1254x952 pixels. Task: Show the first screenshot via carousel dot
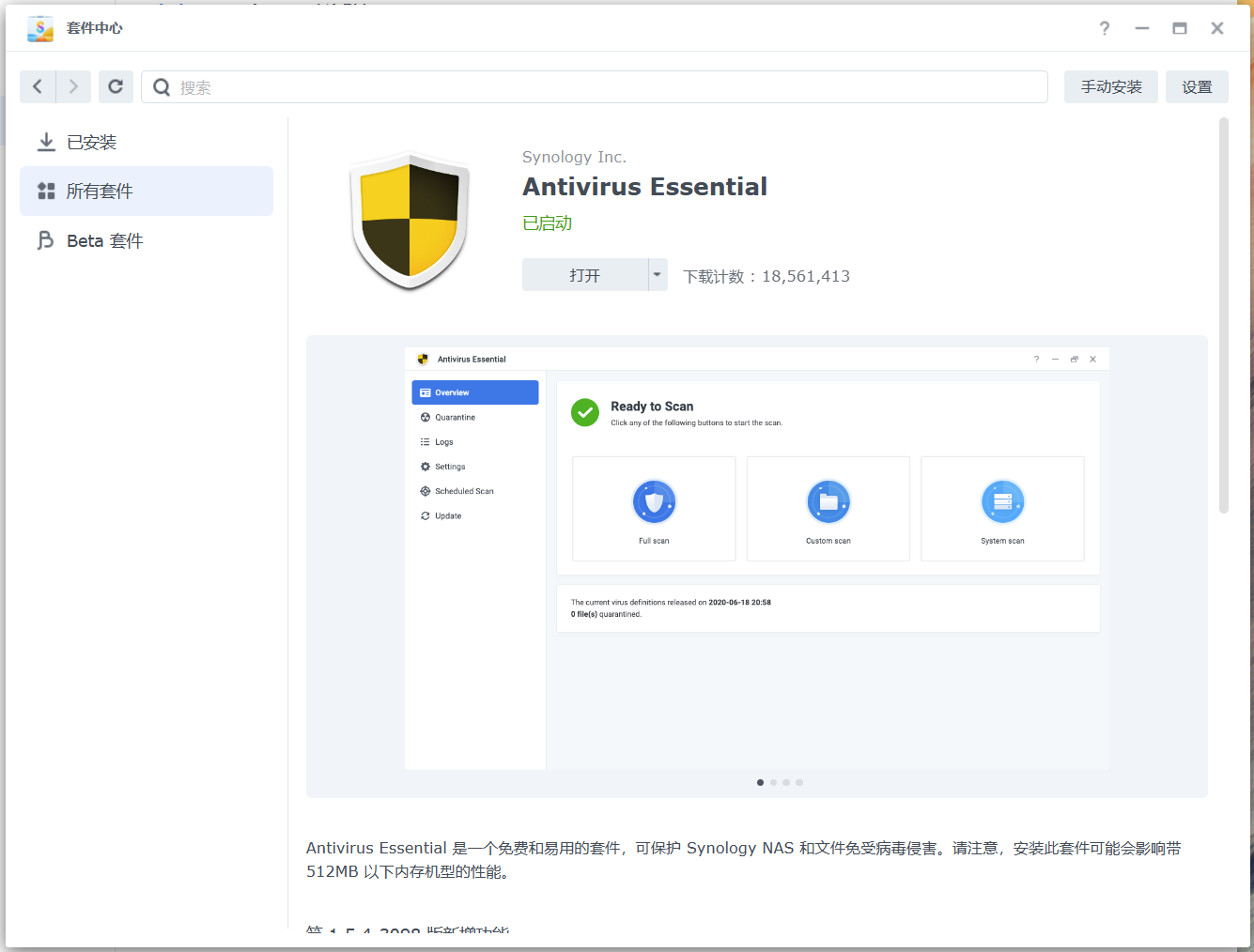coord(760,782)
